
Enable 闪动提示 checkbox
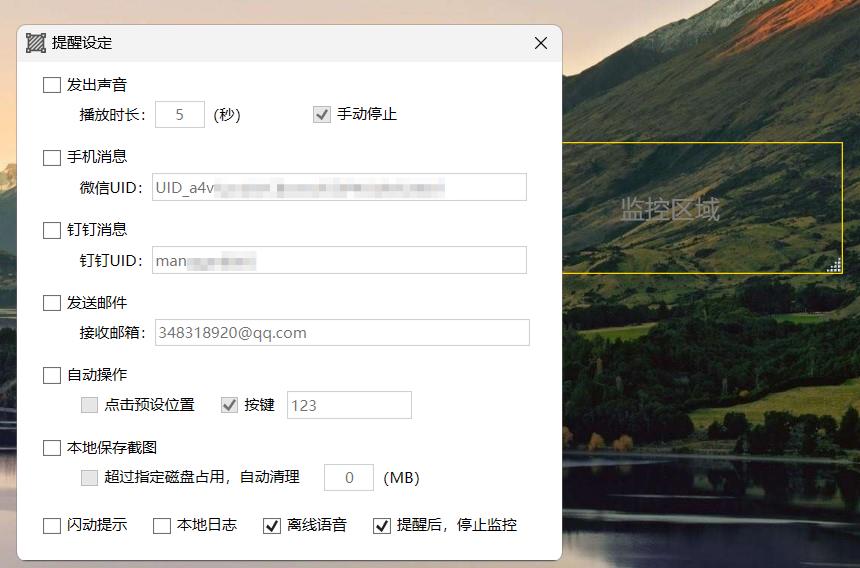point(52,525)
